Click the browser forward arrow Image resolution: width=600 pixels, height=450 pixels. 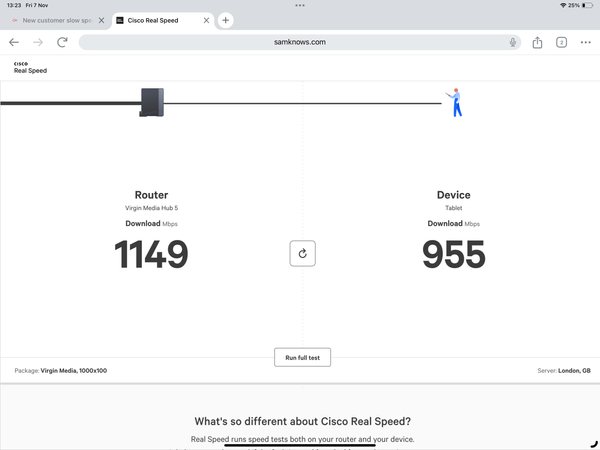coord(38,42)
